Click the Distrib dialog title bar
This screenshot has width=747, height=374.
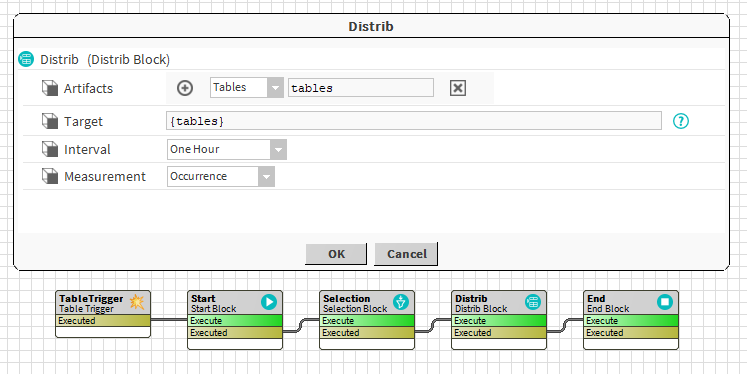pyautogui.click(x=371, y=26)
